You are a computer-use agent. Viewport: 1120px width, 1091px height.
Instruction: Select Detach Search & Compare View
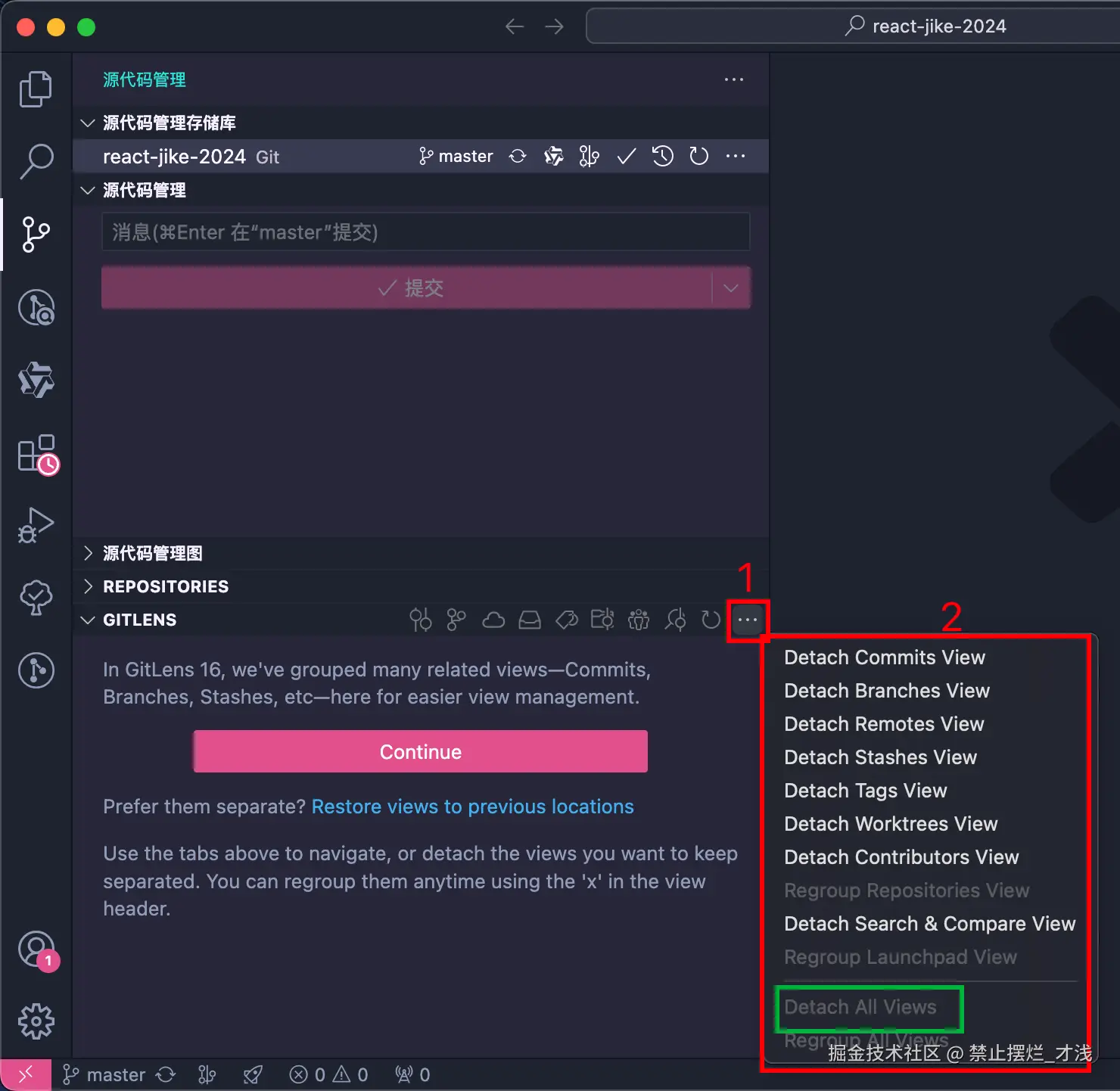point(929,924)
